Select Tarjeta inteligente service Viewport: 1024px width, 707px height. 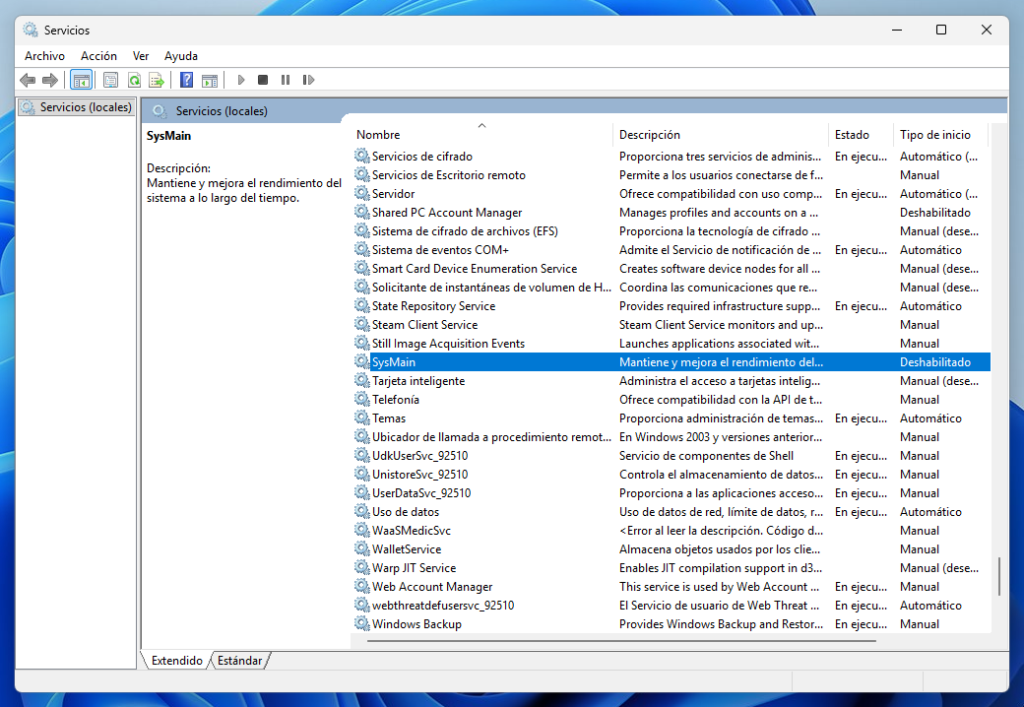[x=672, y=381]
